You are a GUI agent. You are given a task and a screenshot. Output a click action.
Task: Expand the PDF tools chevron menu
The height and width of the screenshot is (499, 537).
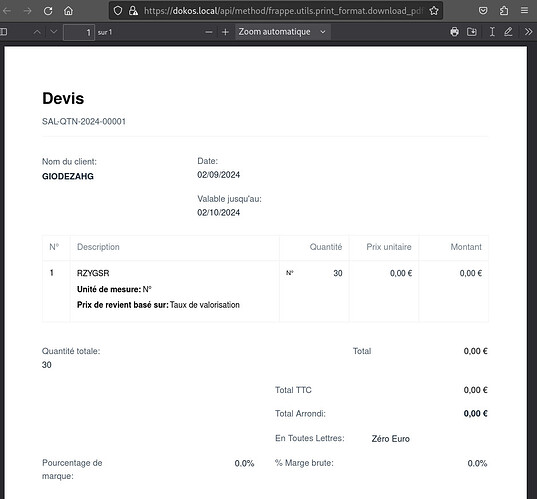528,32
